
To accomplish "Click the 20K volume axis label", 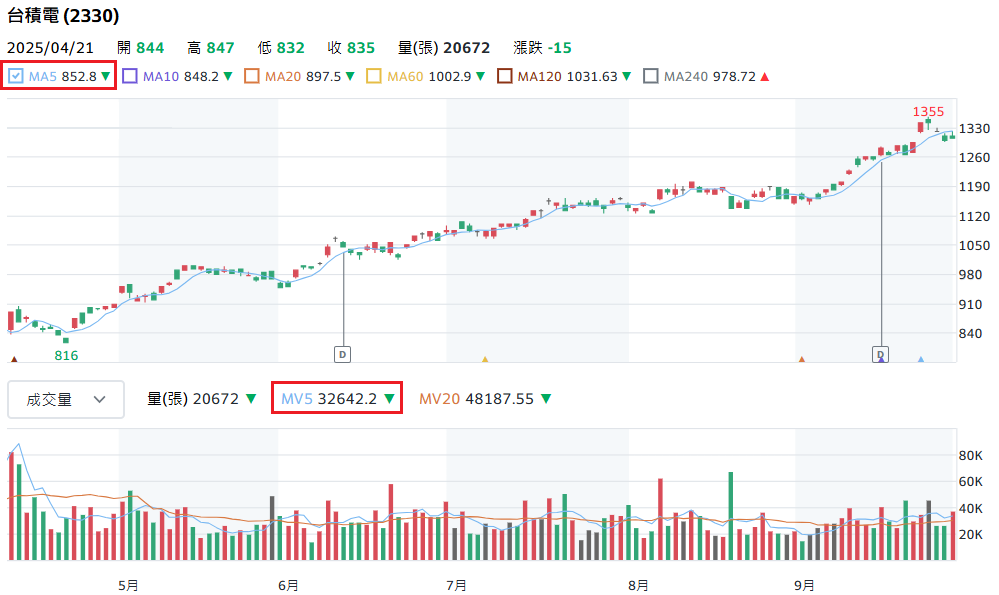I will (x=971, y=534).
